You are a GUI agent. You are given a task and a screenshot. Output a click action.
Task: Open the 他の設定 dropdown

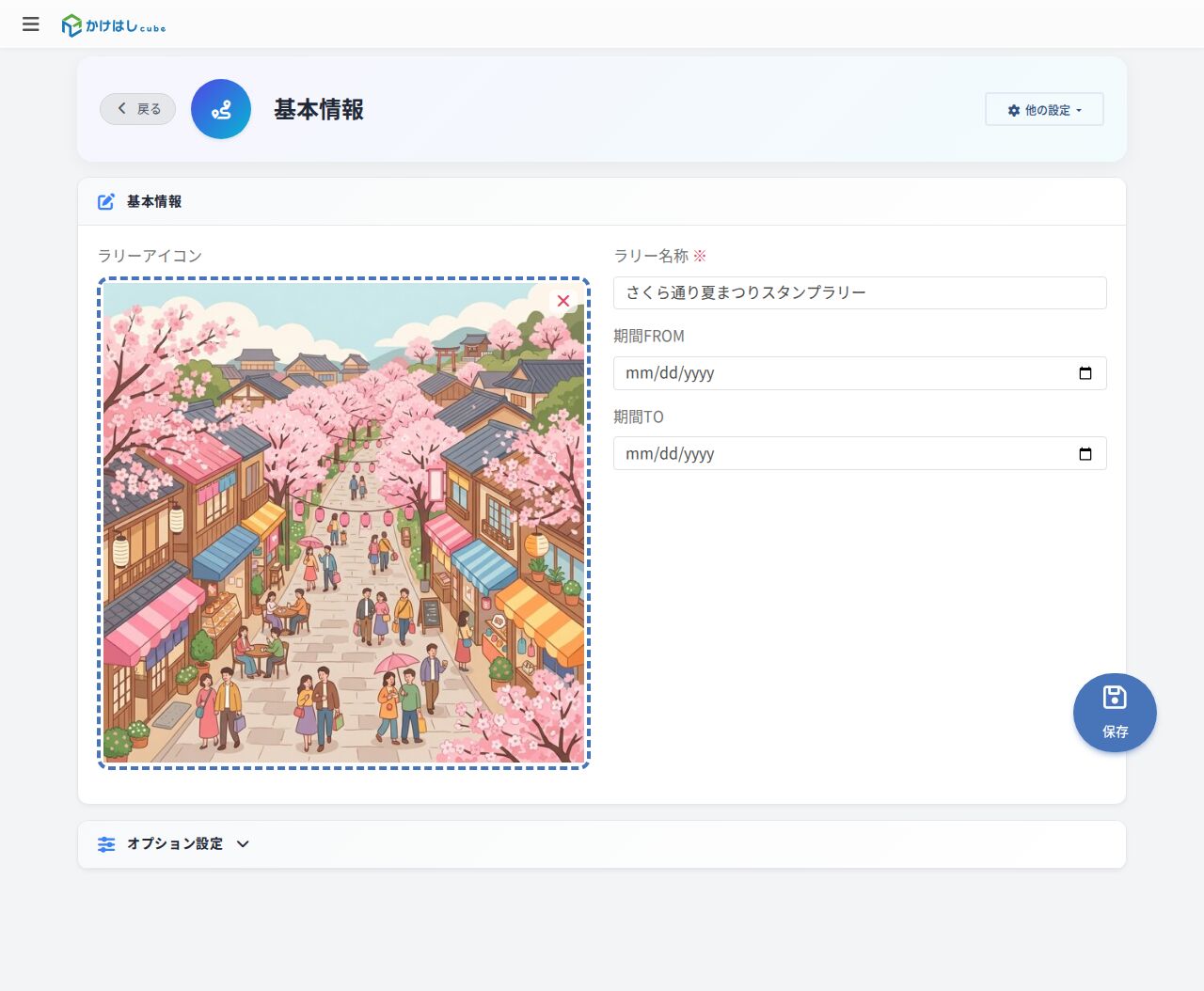coord(1044,110)
